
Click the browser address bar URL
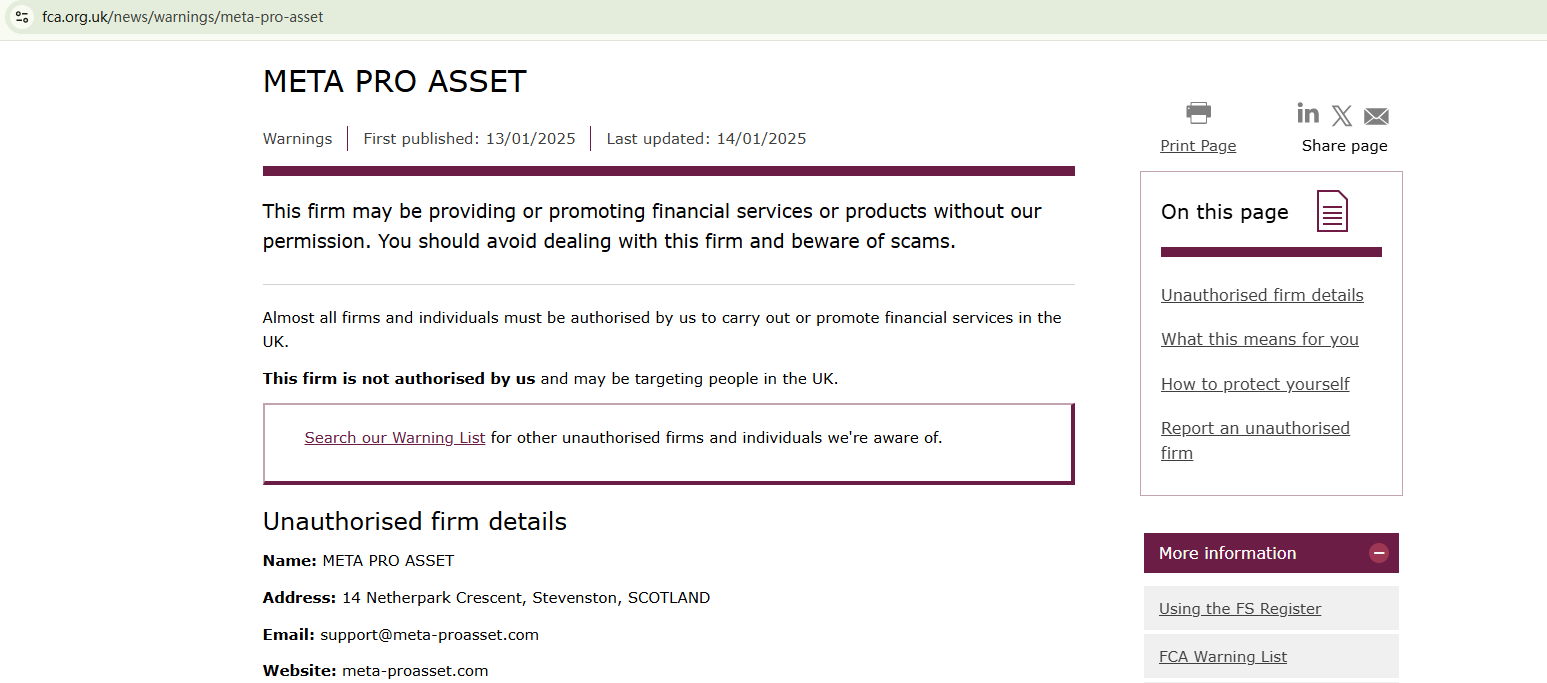(x=183, y=17)
